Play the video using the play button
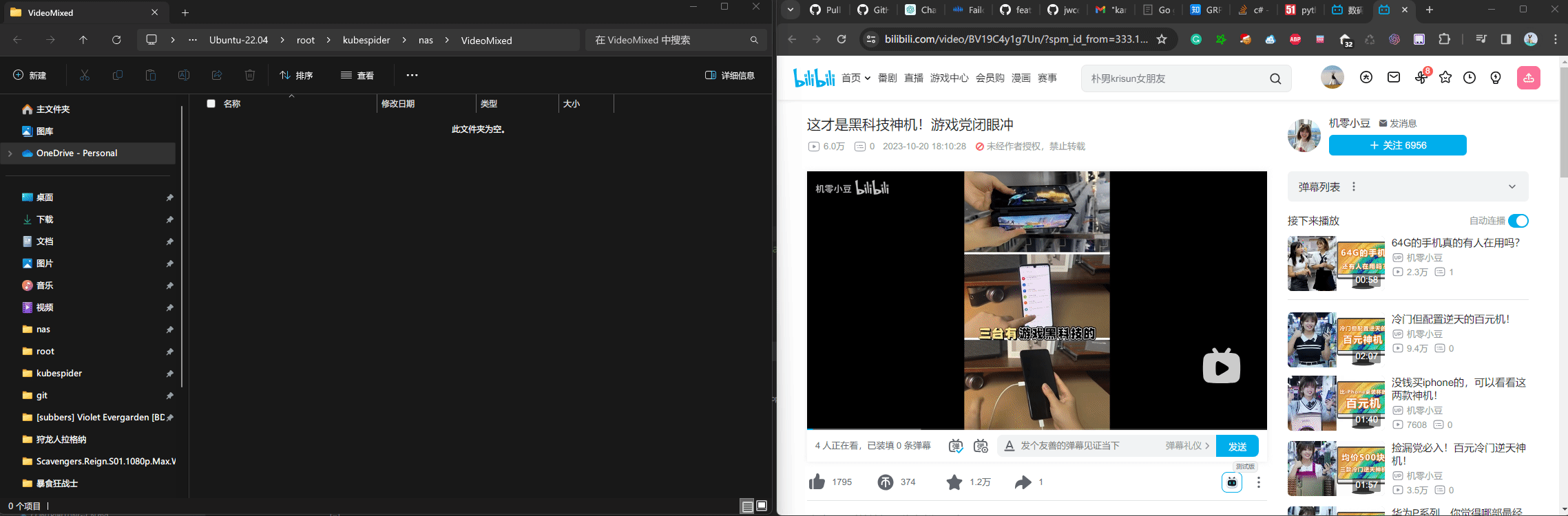 1222,366
